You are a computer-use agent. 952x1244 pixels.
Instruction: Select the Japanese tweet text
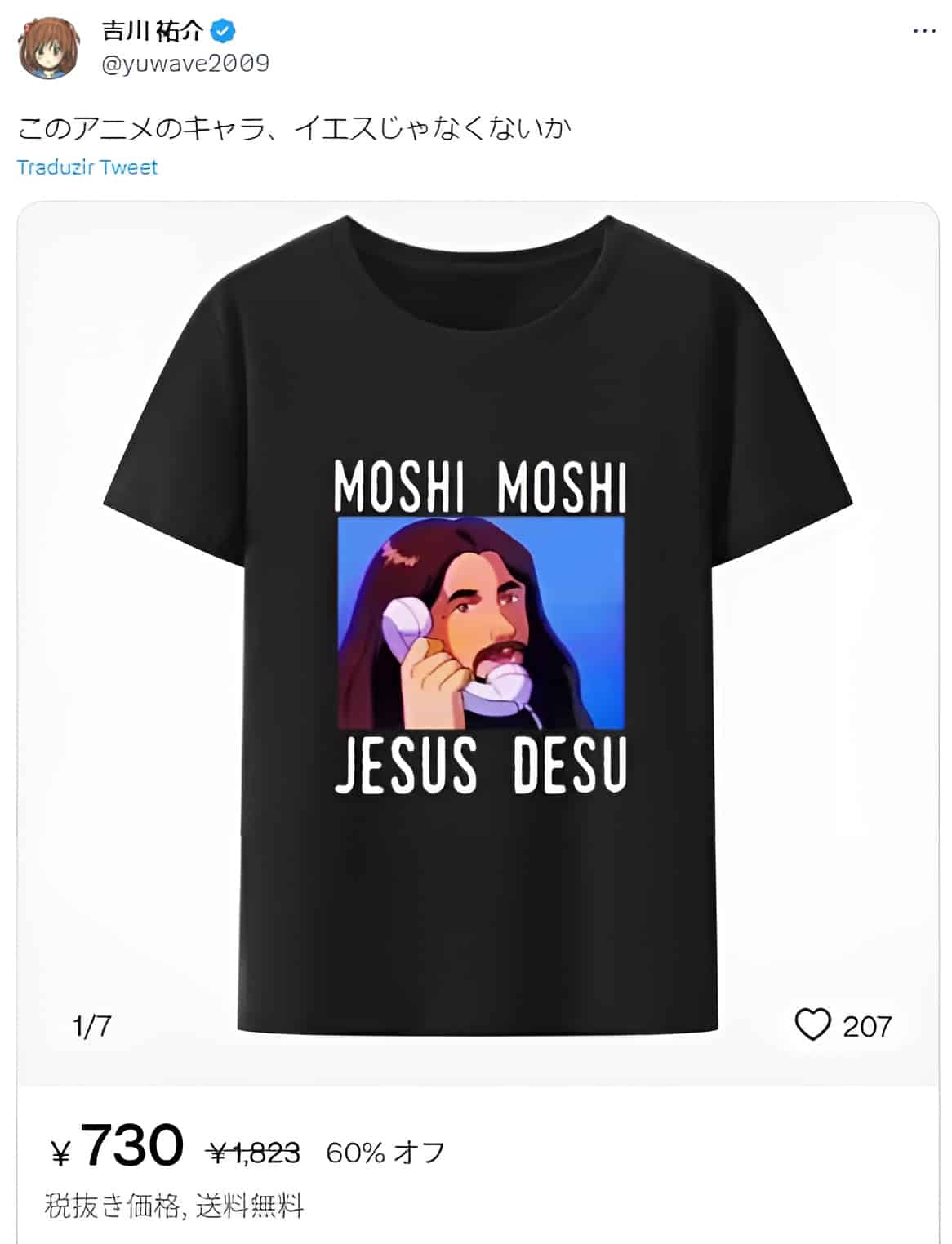click(x=294, y=127)
